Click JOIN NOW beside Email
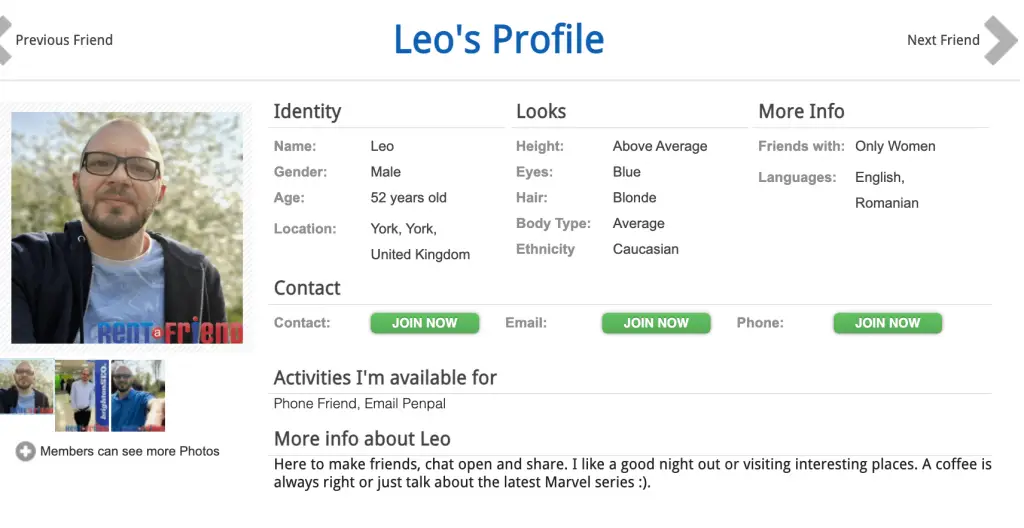1024x528 pixels. point(656,323)
